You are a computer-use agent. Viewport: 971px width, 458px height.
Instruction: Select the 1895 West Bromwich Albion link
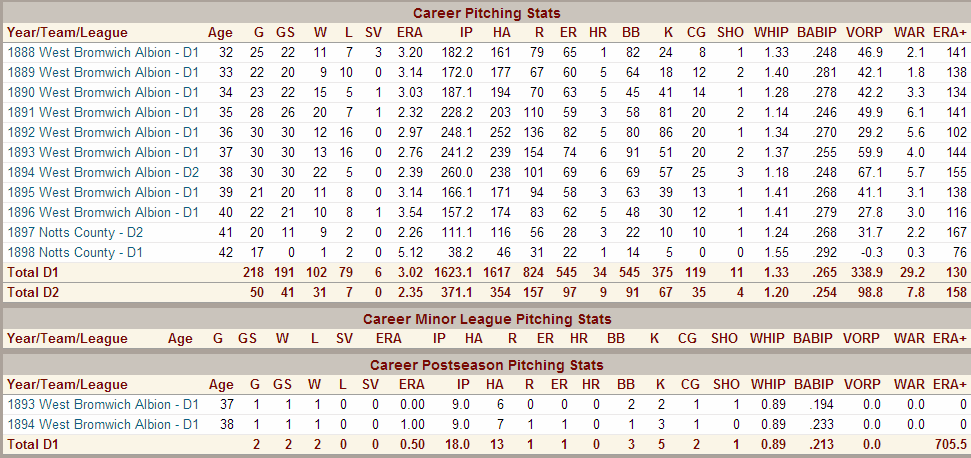pyautogui.click(x=102, y=192)
